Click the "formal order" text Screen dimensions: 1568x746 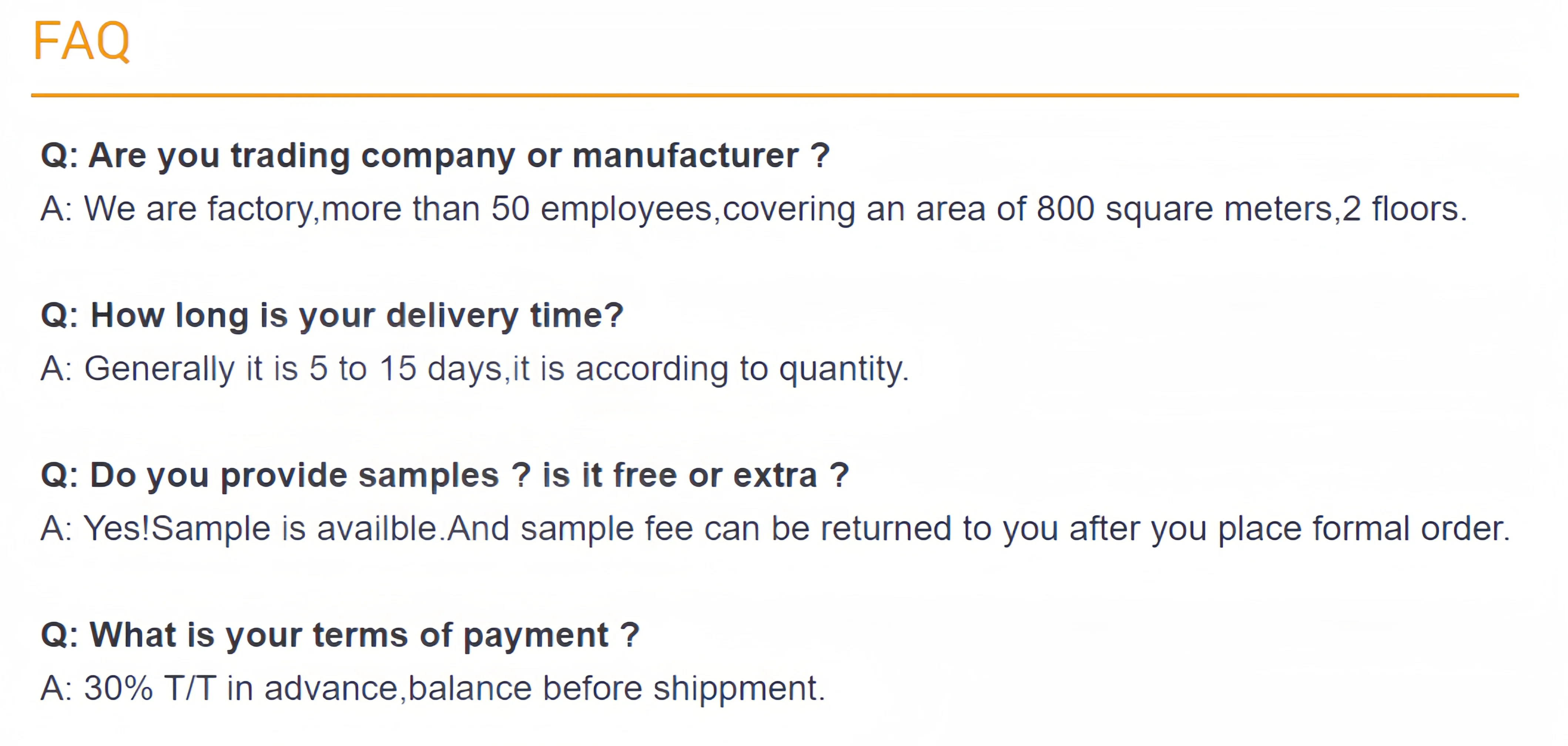[1411, 529]
